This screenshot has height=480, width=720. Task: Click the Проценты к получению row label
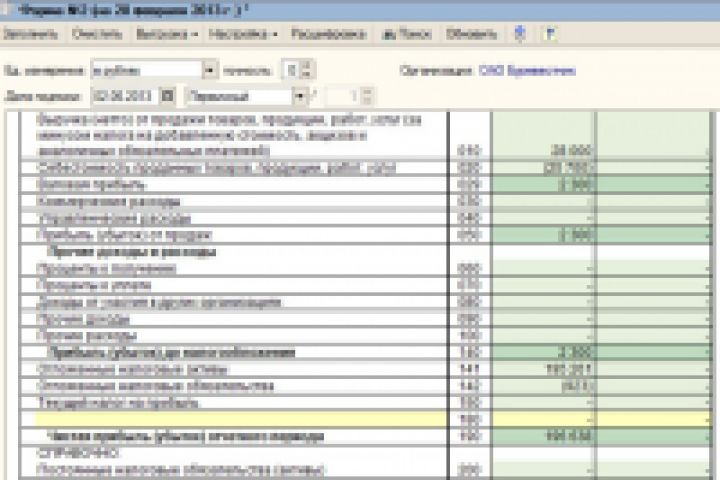coord(107,269)
